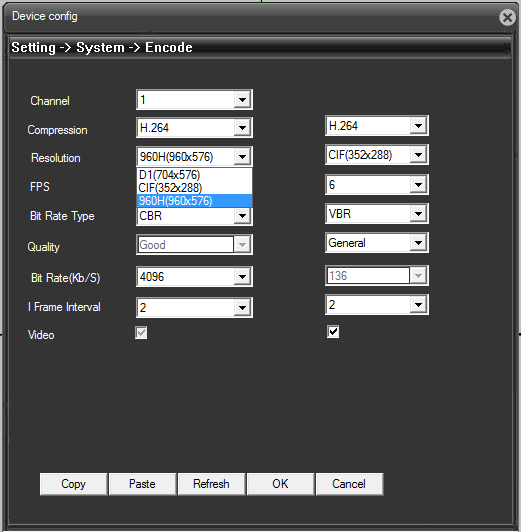This screenshot has height=532, width=521.
Task: Open sub stream CIF(352x288) resolution dropdown
Action: tap(377, 155)
